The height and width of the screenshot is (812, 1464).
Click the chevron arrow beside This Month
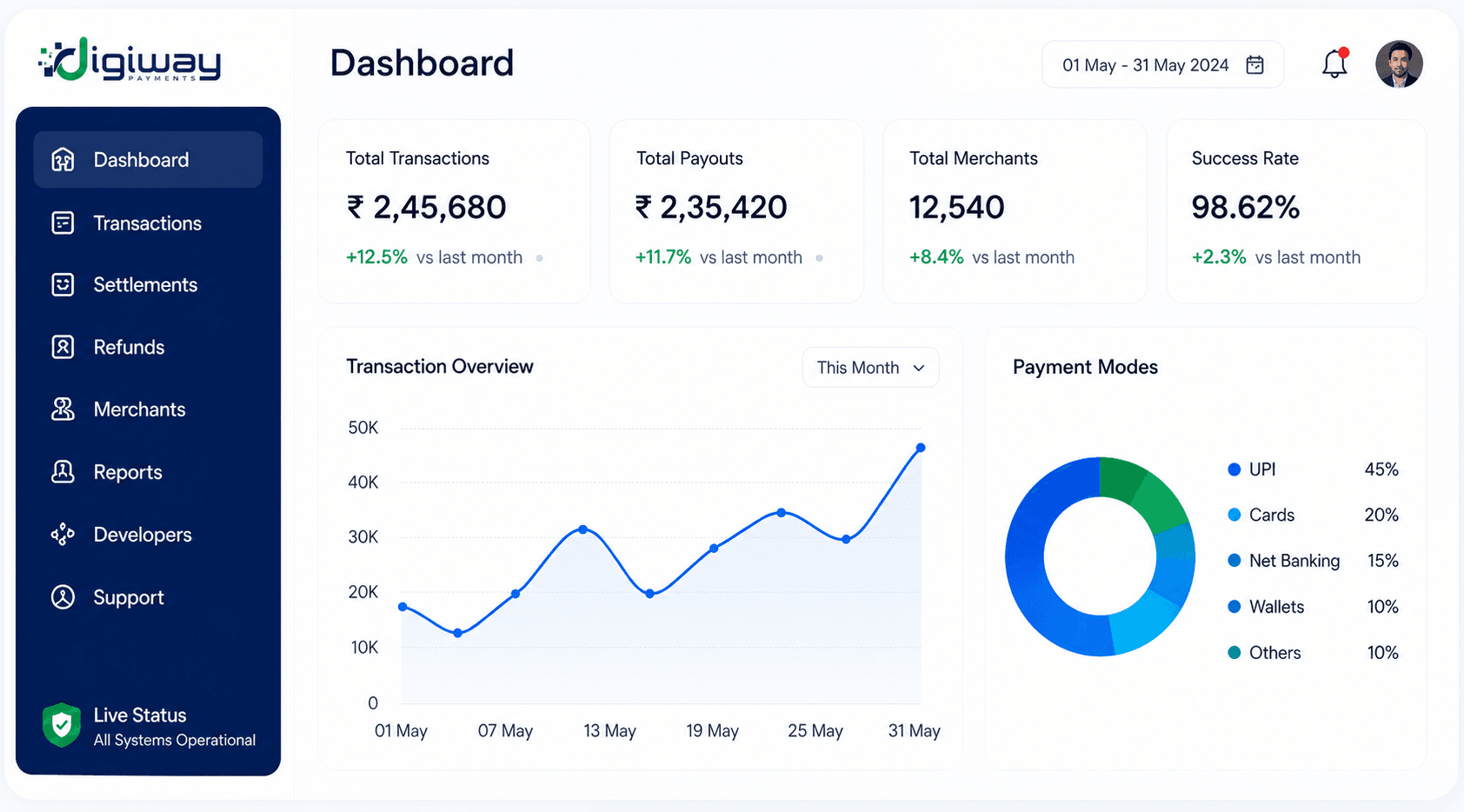pos(919,368)
